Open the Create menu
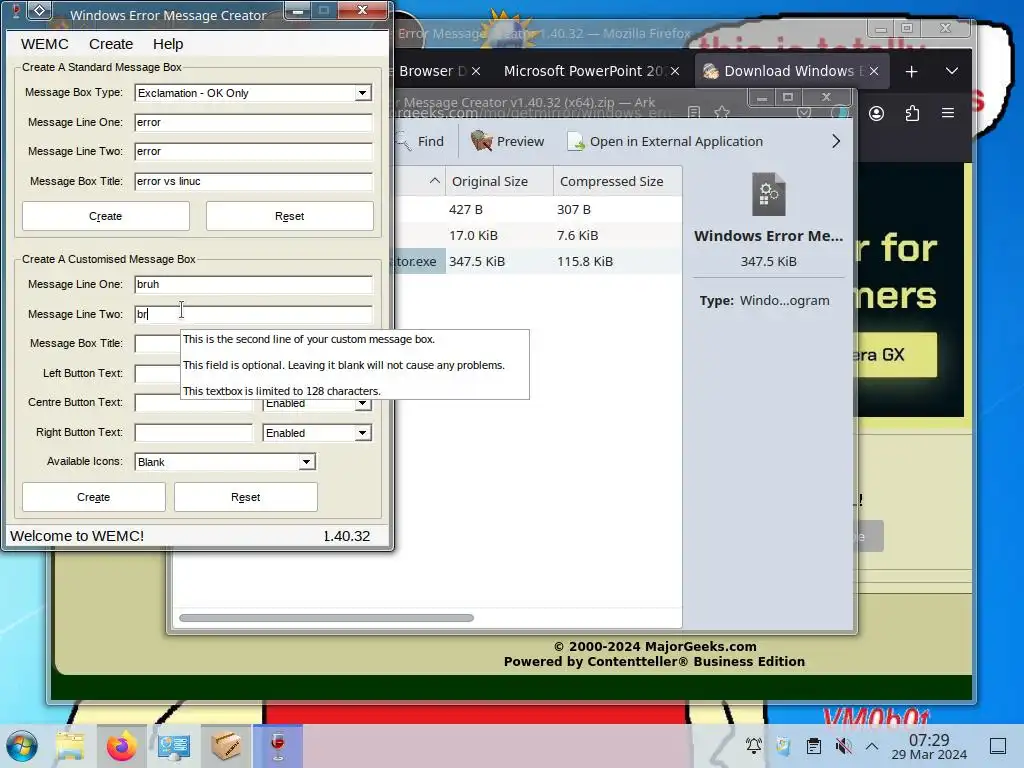The width and height of the screenshot is (1024, 768). coord(111,44)
